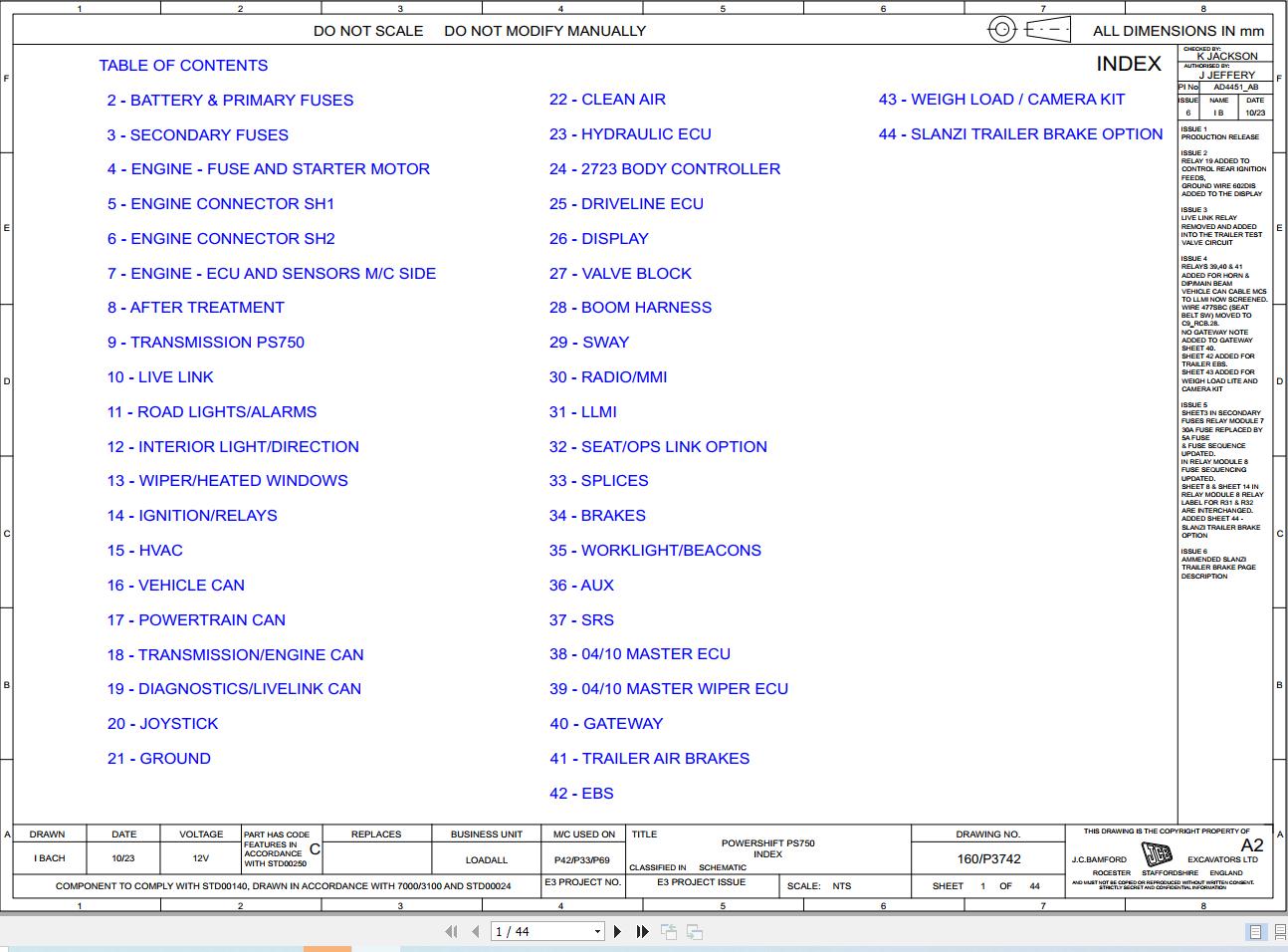The width and height of the screenshot is (1288, 952).
Task: Open 20 - Joystick sheet
Action: pos(162,724)
